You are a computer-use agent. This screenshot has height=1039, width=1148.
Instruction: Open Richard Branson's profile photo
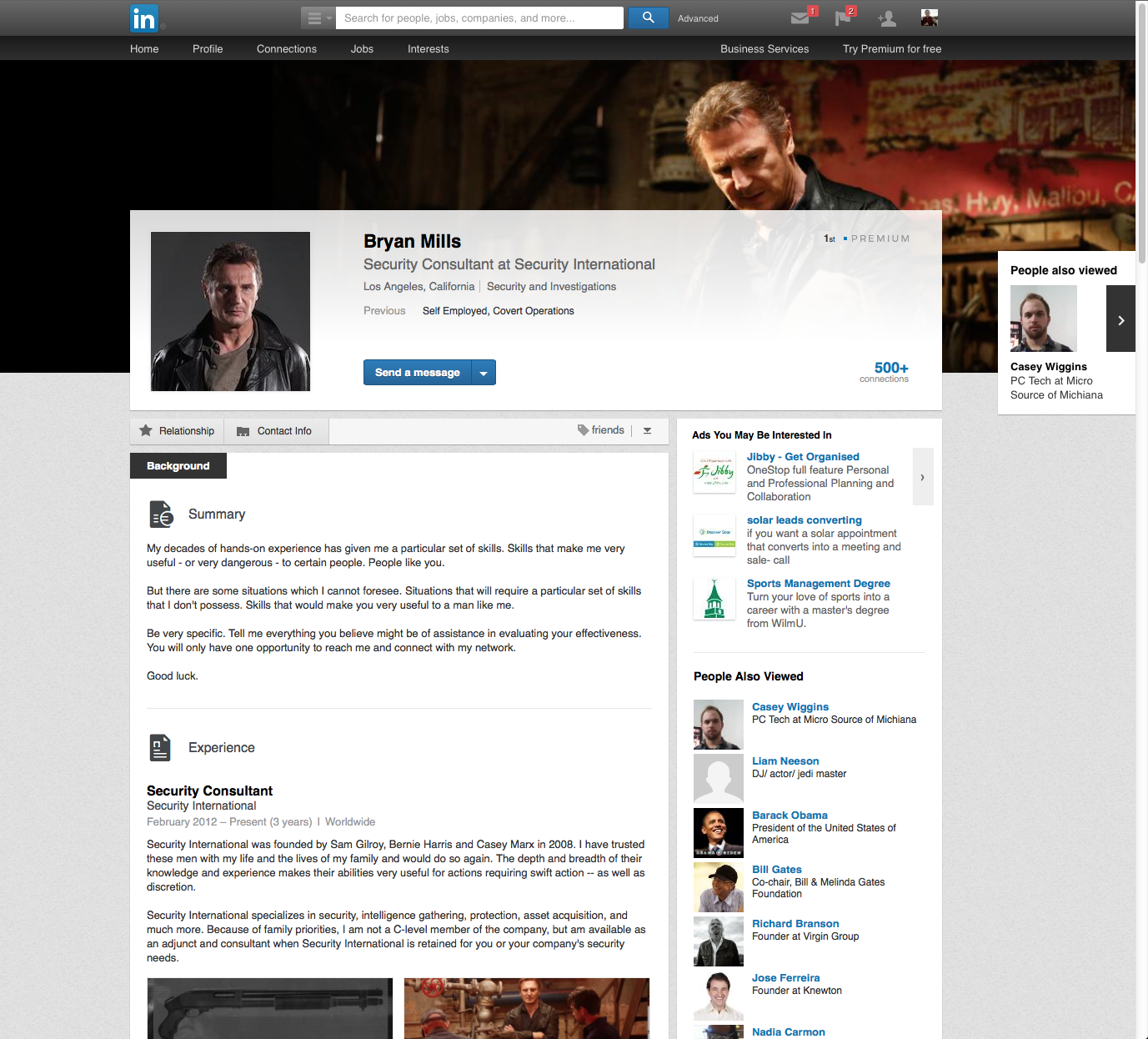719,941
